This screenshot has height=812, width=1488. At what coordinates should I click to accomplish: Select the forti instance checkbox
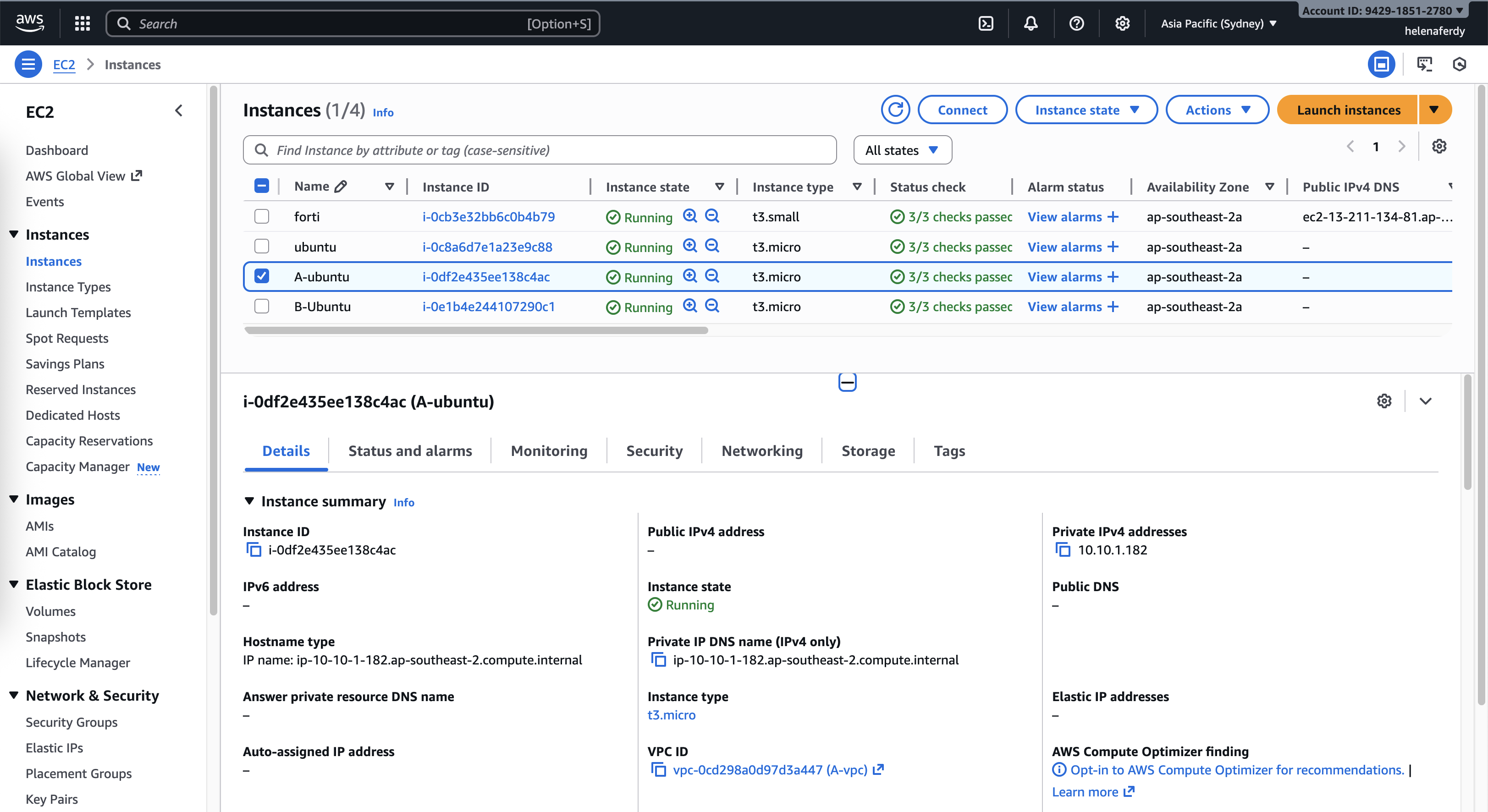pyautogui.click(x=262, y=217)
